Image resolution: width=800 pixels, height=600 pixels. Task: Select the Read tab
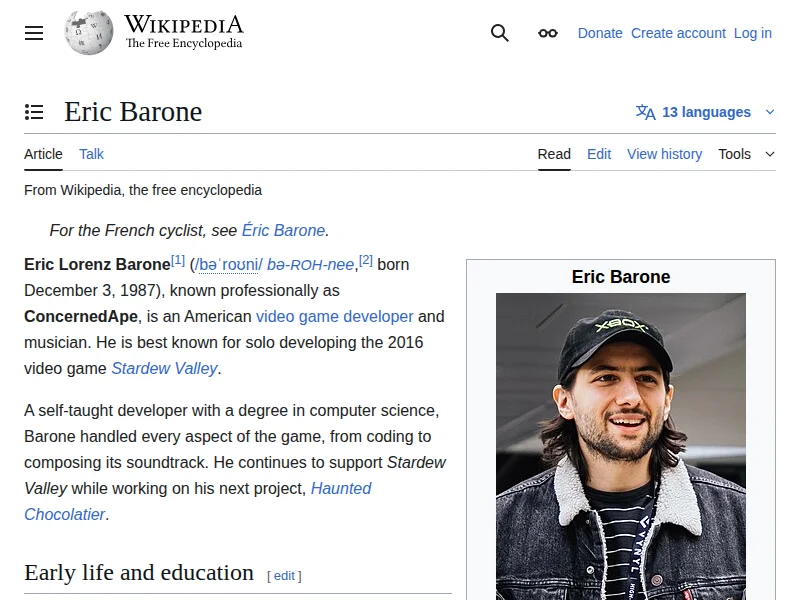554,154
